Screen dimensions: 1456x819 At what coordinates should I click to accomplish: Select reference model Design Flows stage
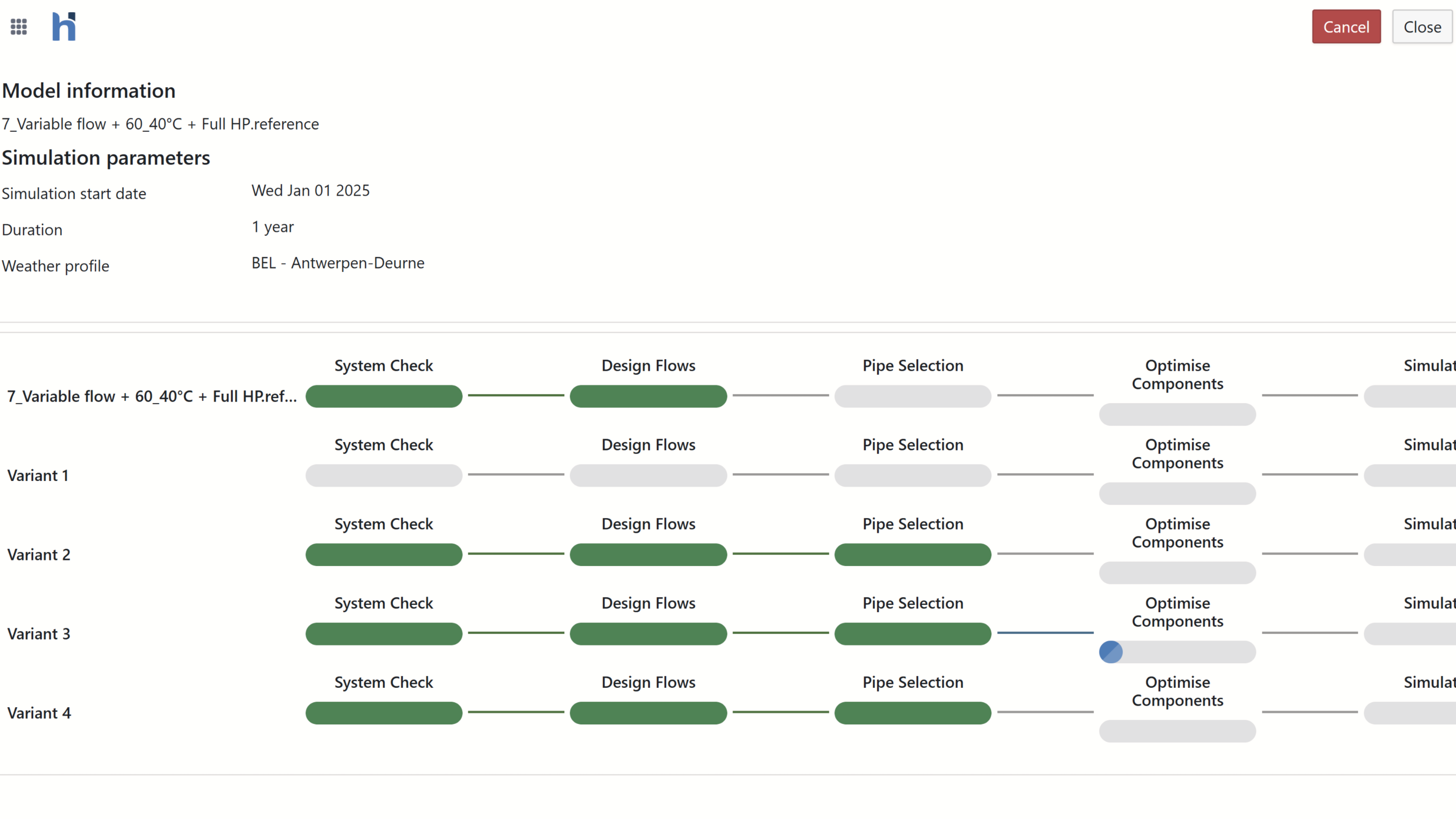[648, 396]
